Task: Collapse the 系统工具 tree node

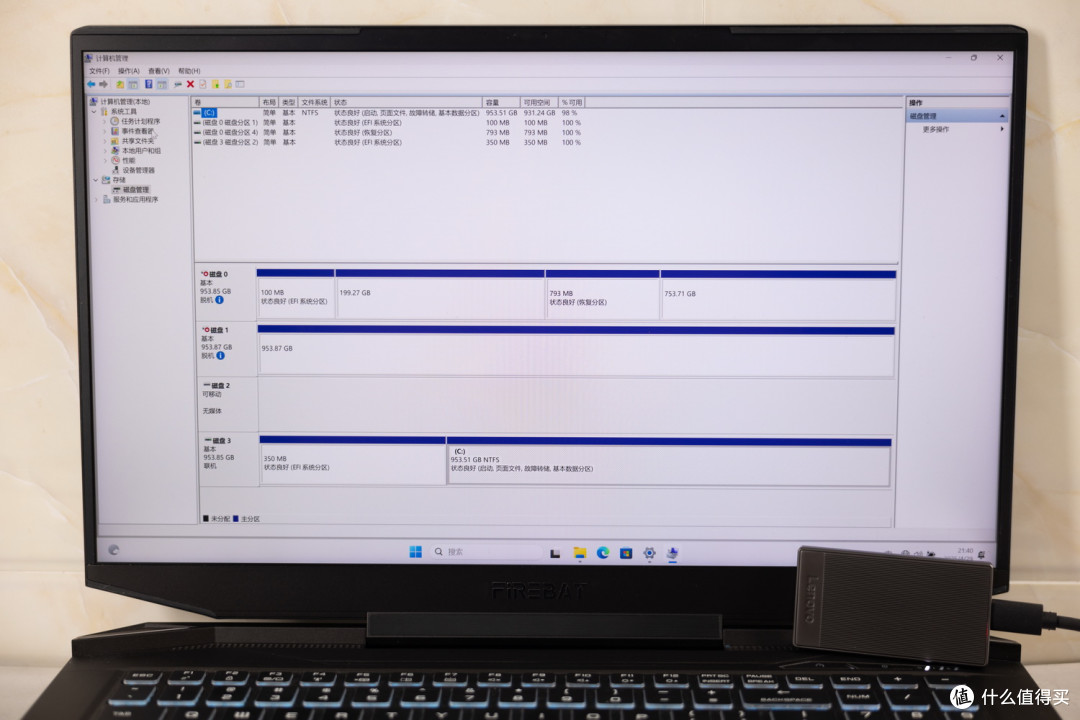Action: 94,111
